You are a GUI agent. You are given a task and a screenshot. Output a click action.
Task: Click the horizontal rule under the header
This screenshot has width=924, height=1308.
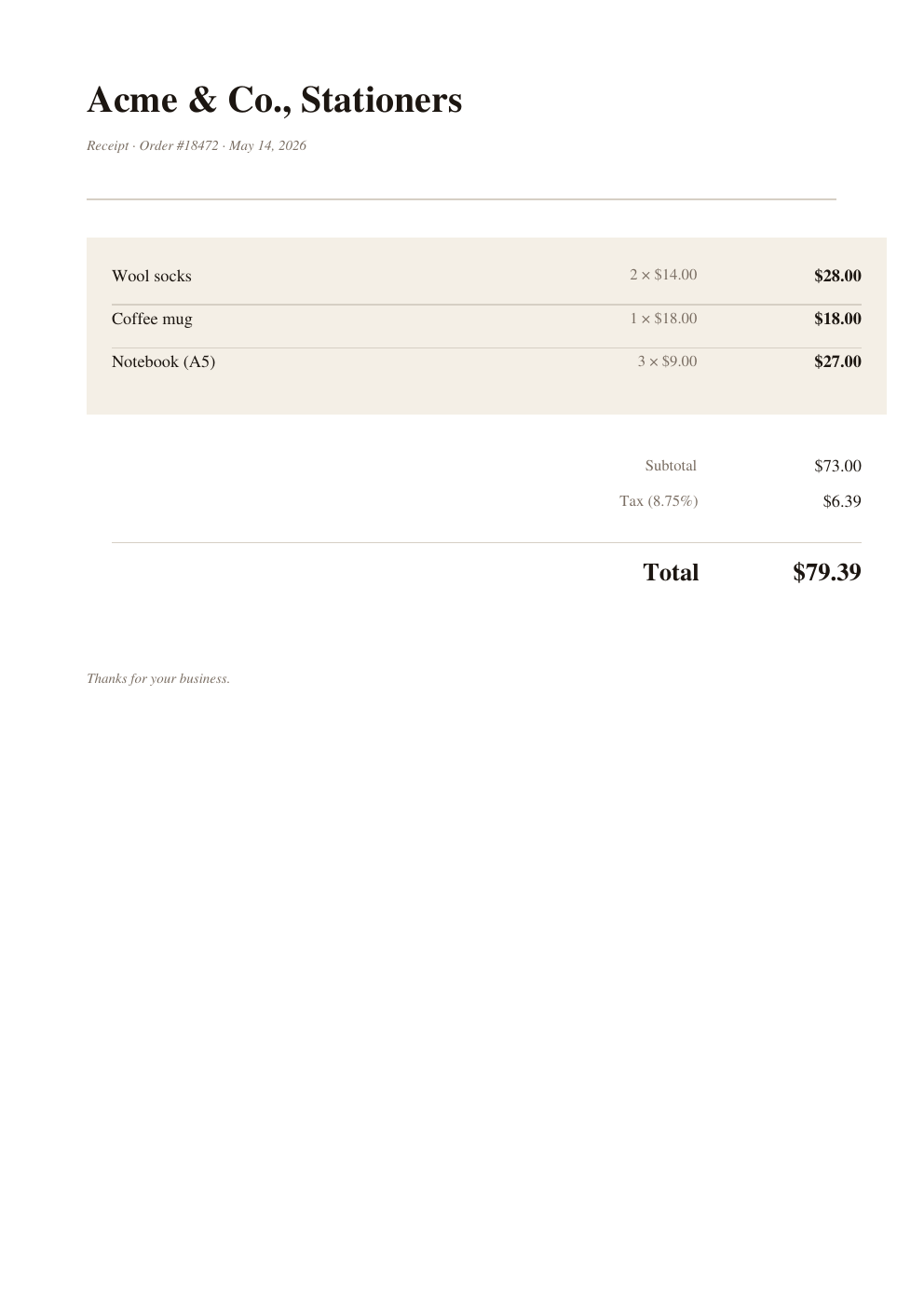coord(461,199)
